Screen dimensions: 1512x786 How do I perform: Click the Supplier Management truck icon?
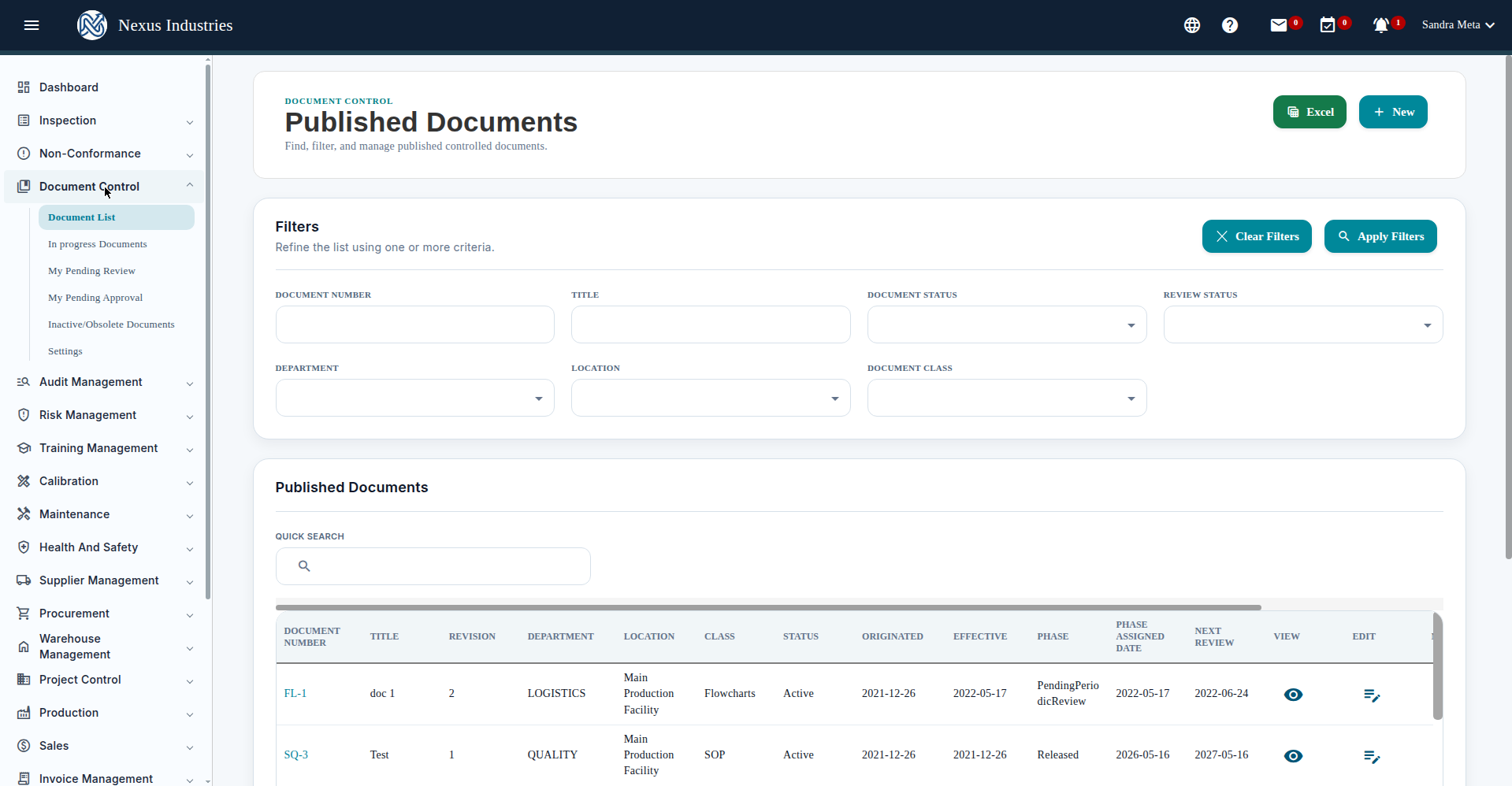(24, 580)
